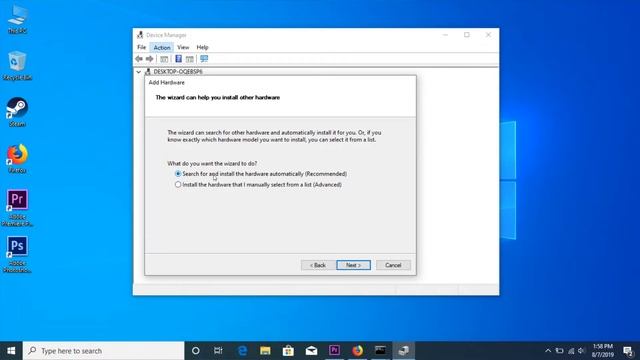640x360 pixels.
Task: Switch to the Command Prompt taskbar item
Action: pos(380,351)
